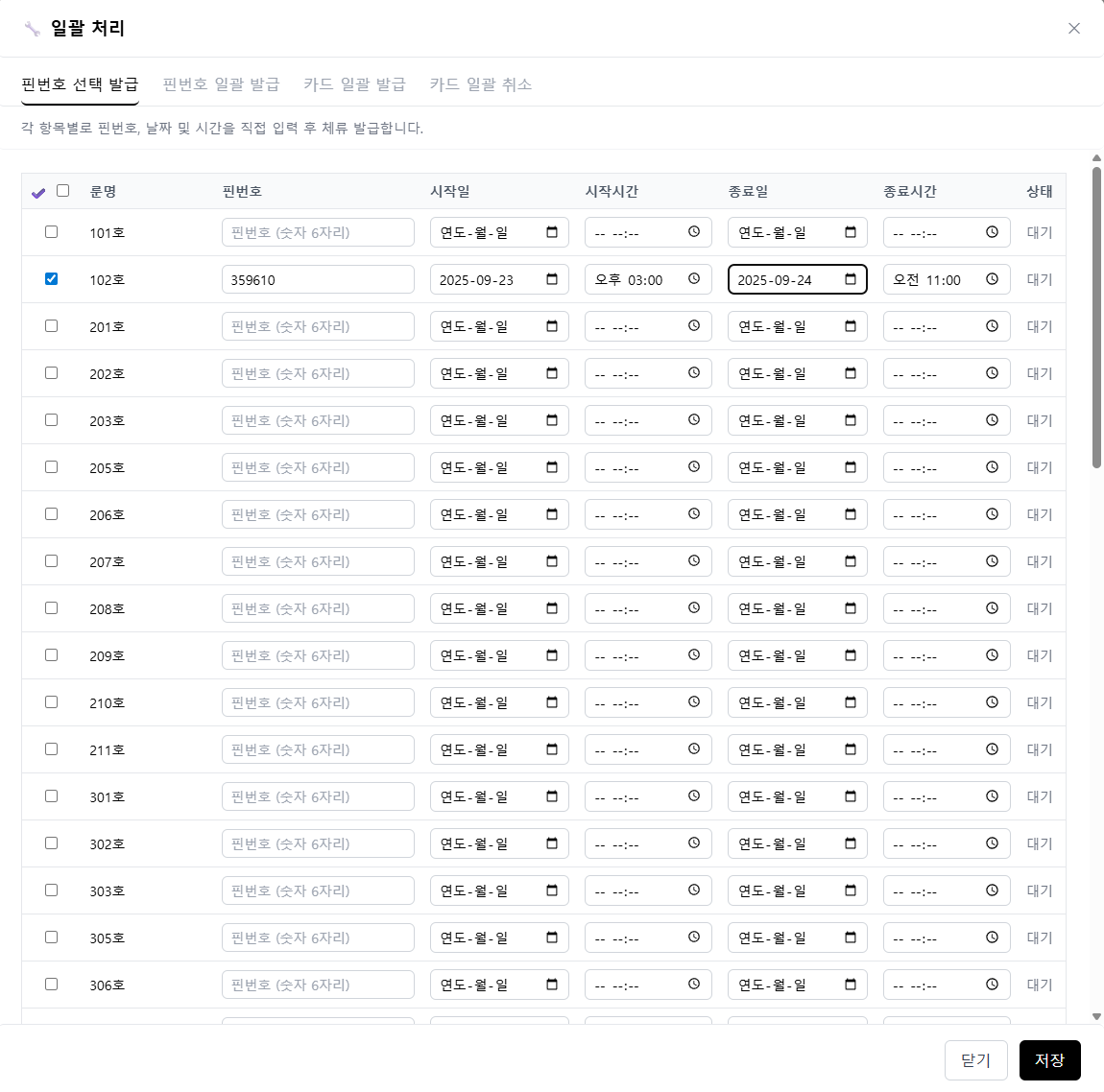Open the 210호 end time field
Screen dimensions: 1104x1092
point(936,702)
